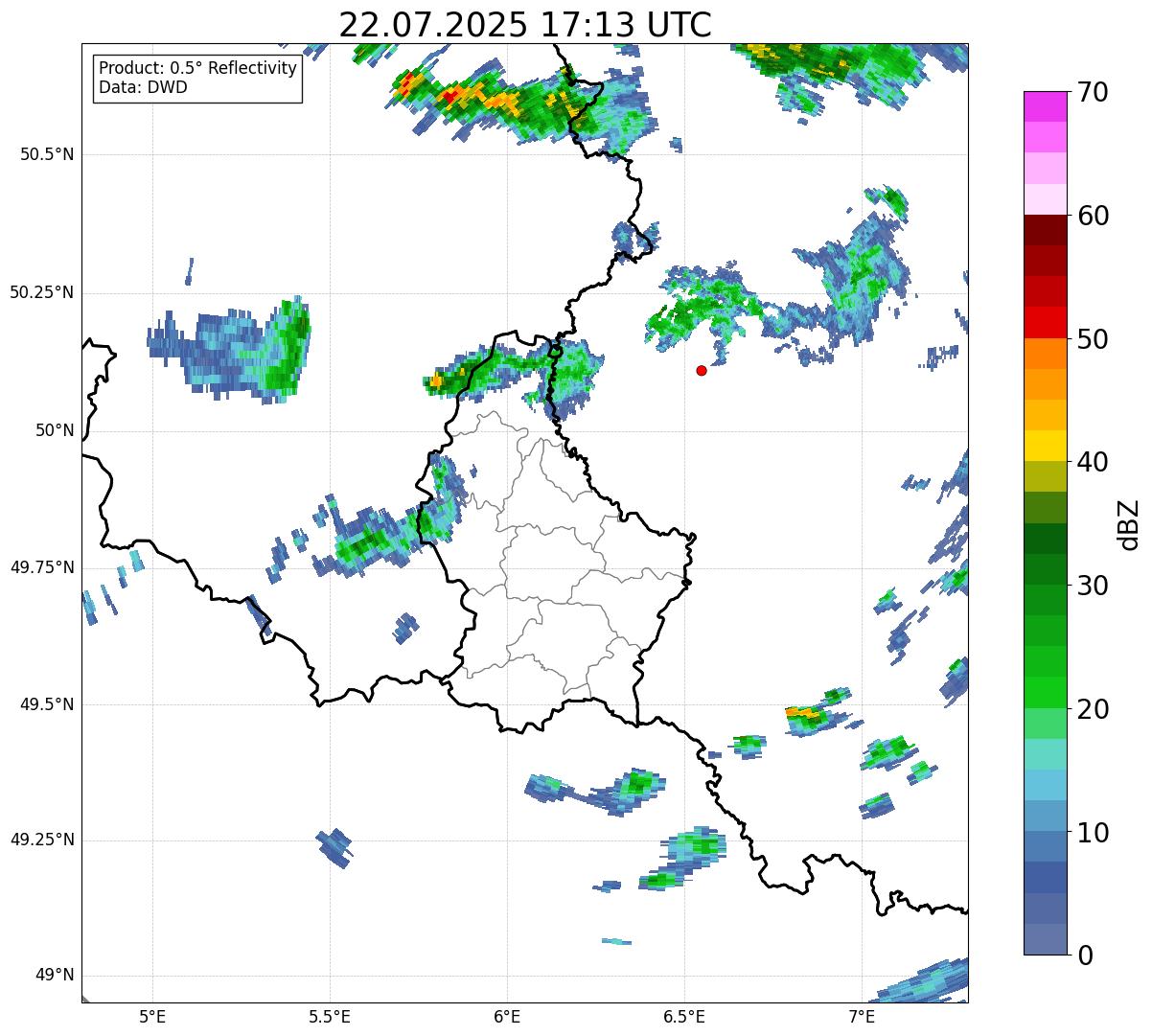Click the 'Data: DWD' text
This screenshot has width=1152, height=1036.
click(x=143, y=87)
